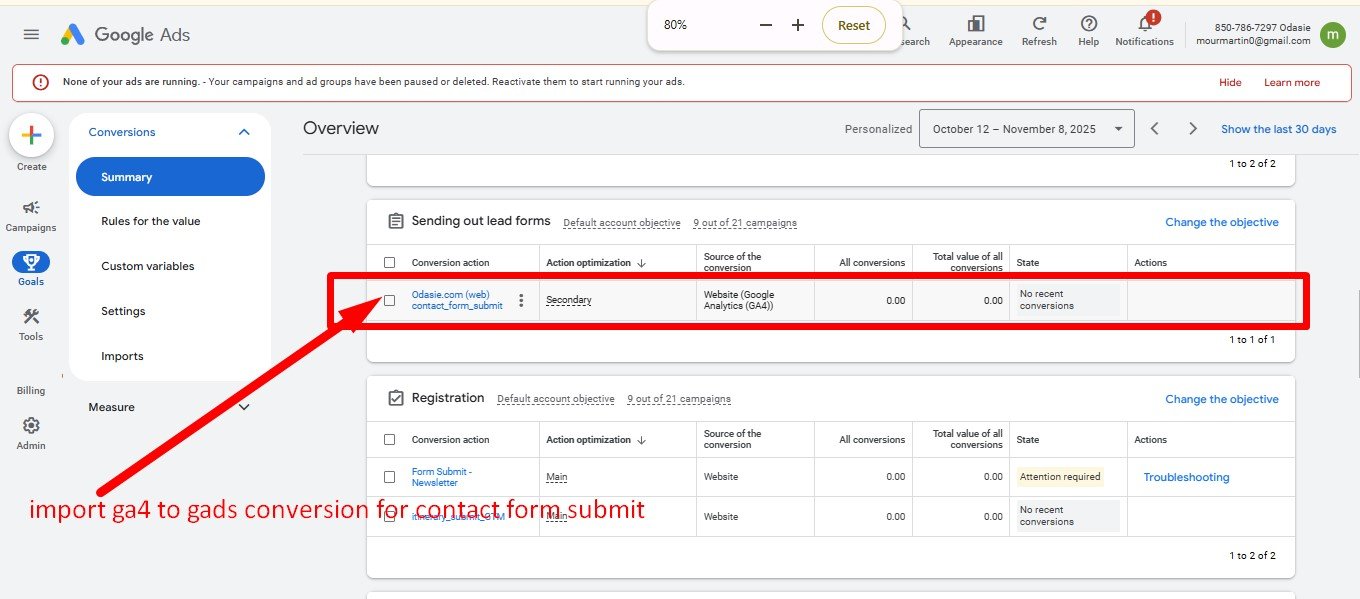Click Learn more in alert banner
This screenshot has height=599, width=1360.
coord(1292,82)
